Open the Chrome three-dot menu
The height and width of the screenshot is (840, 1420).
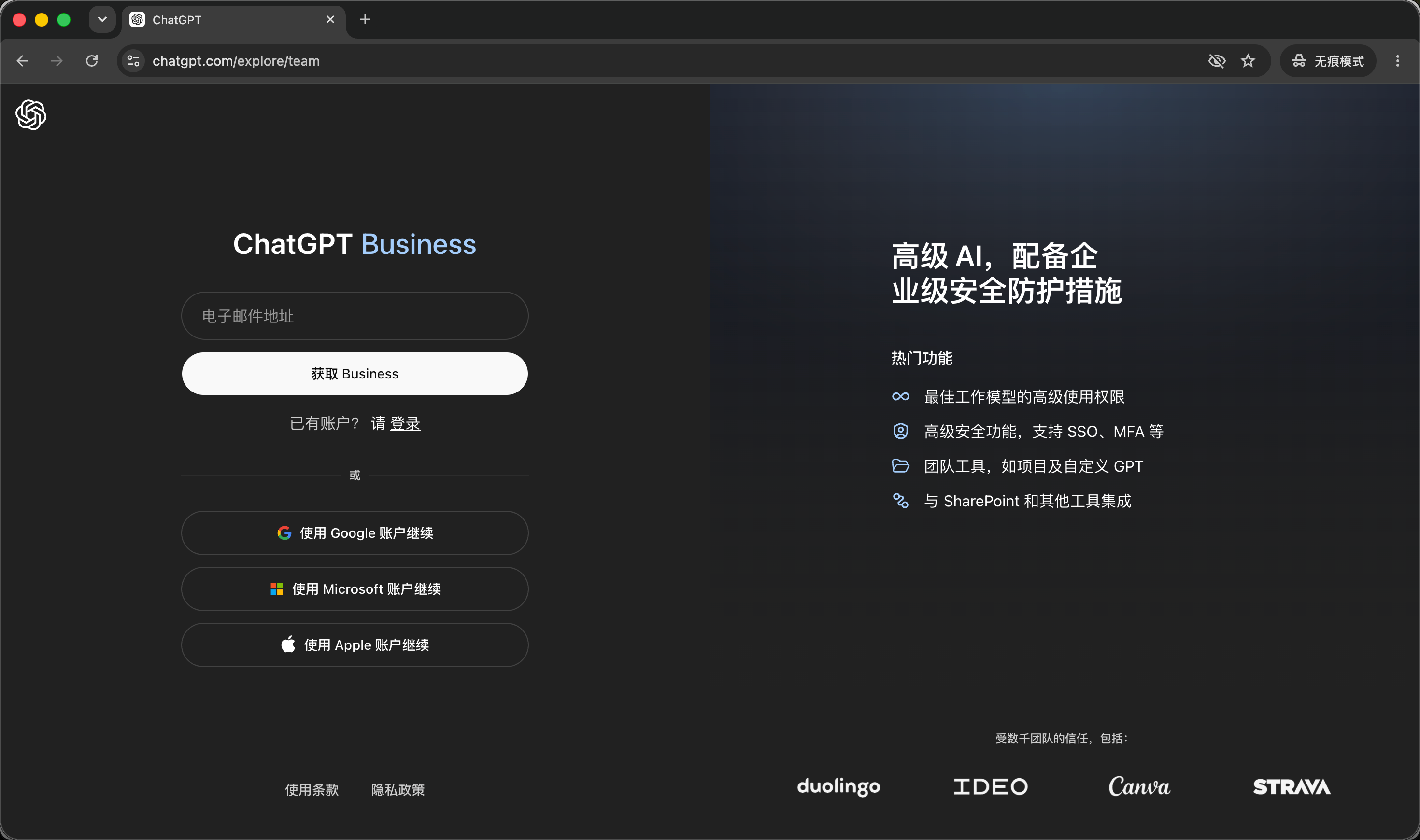[x=1397, y=61]
